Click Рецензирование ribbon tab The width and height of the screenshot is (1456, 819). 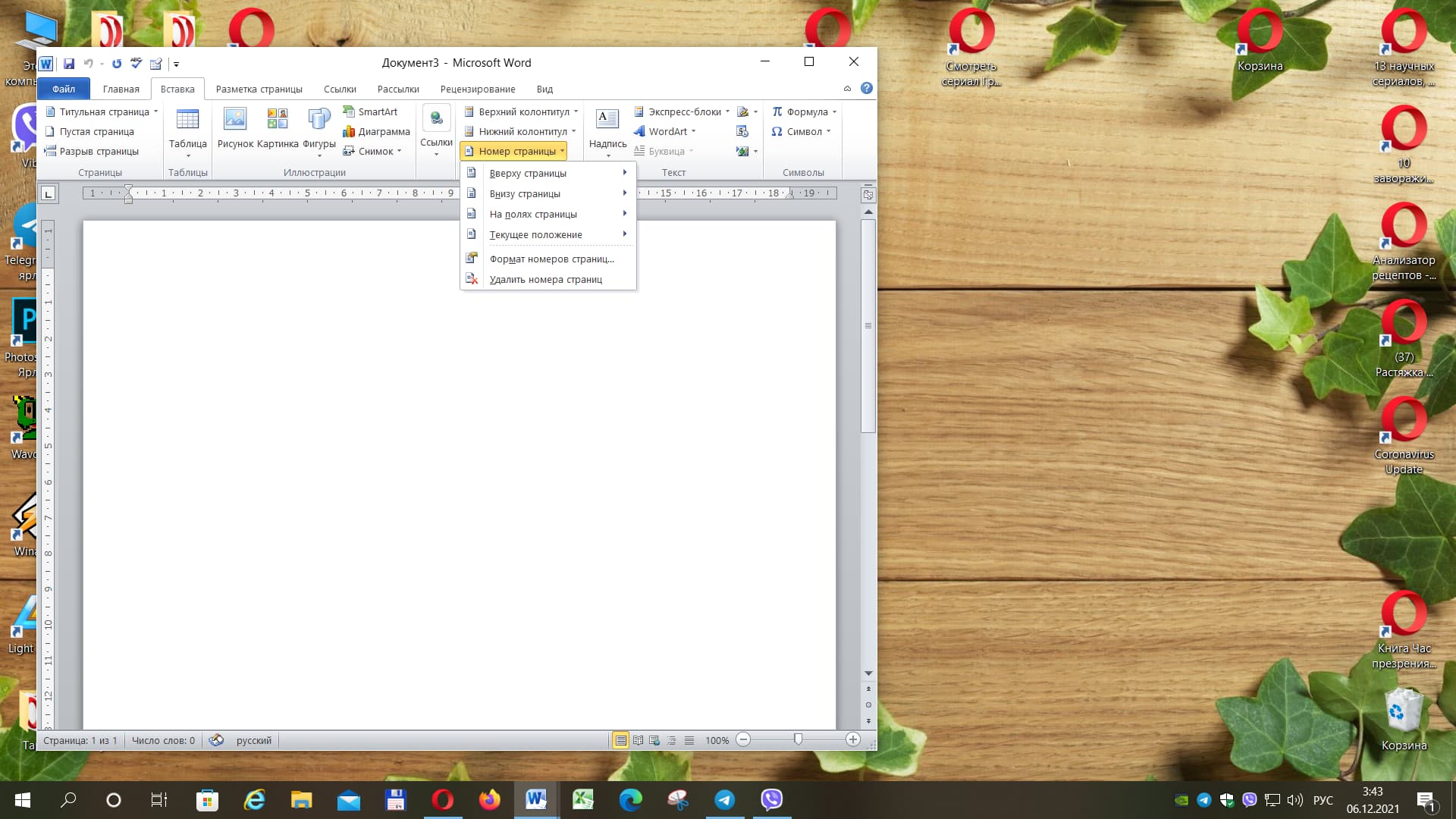[477, 89]
